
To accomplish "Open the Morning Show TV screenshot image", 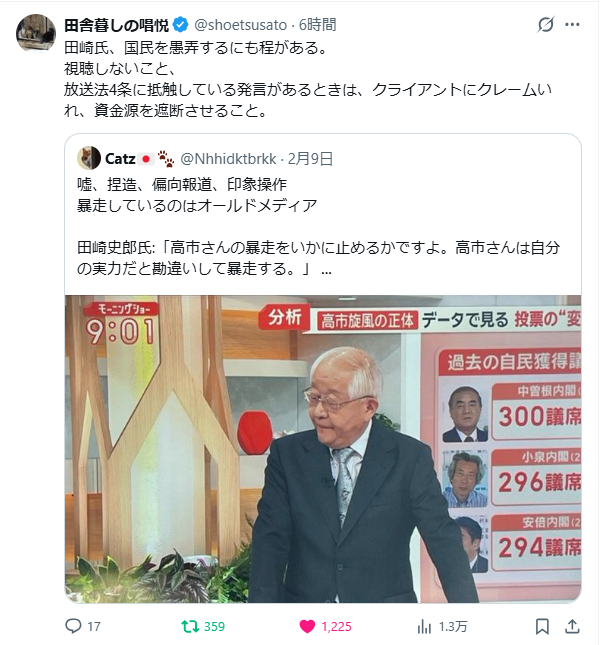I will pyautogui.click(x=323, y=449).
